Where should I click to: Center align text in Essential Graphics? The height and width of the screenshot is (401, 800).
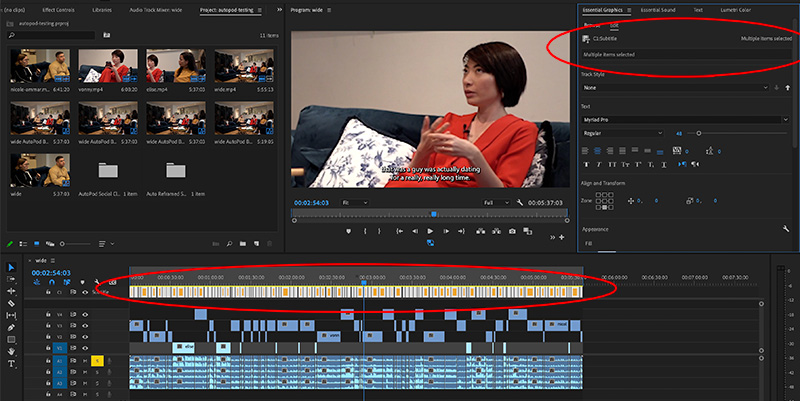[597, 151]
